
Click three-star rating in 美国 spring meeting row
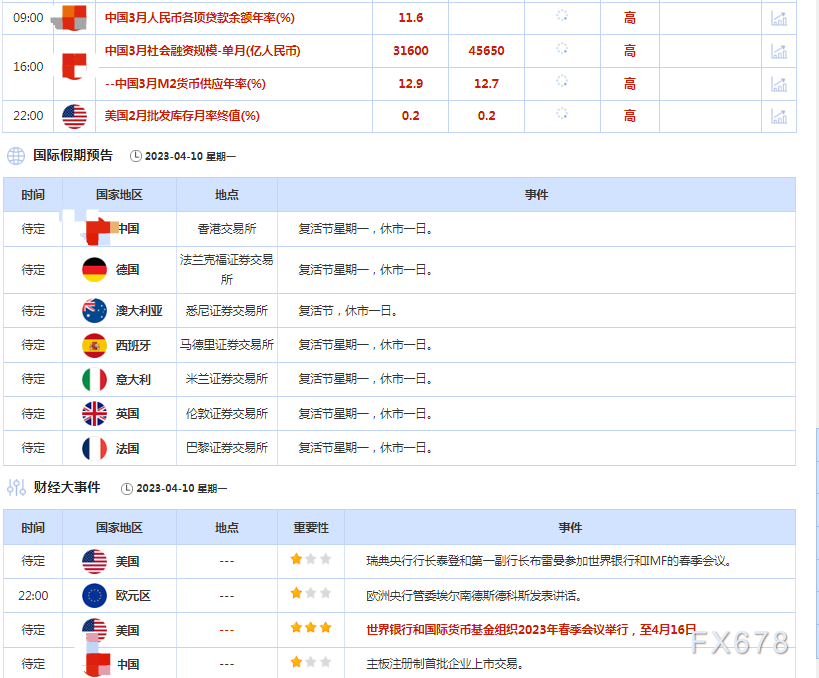(x=310, y=629)
